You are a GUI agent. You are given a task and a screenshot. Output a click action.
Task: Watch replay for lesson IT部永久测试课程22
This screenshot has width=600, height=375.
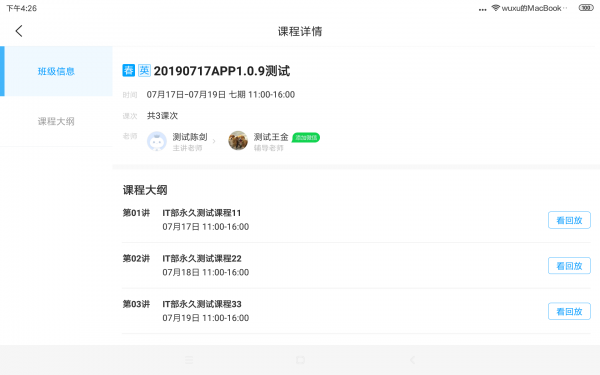[x=569, y=266]
